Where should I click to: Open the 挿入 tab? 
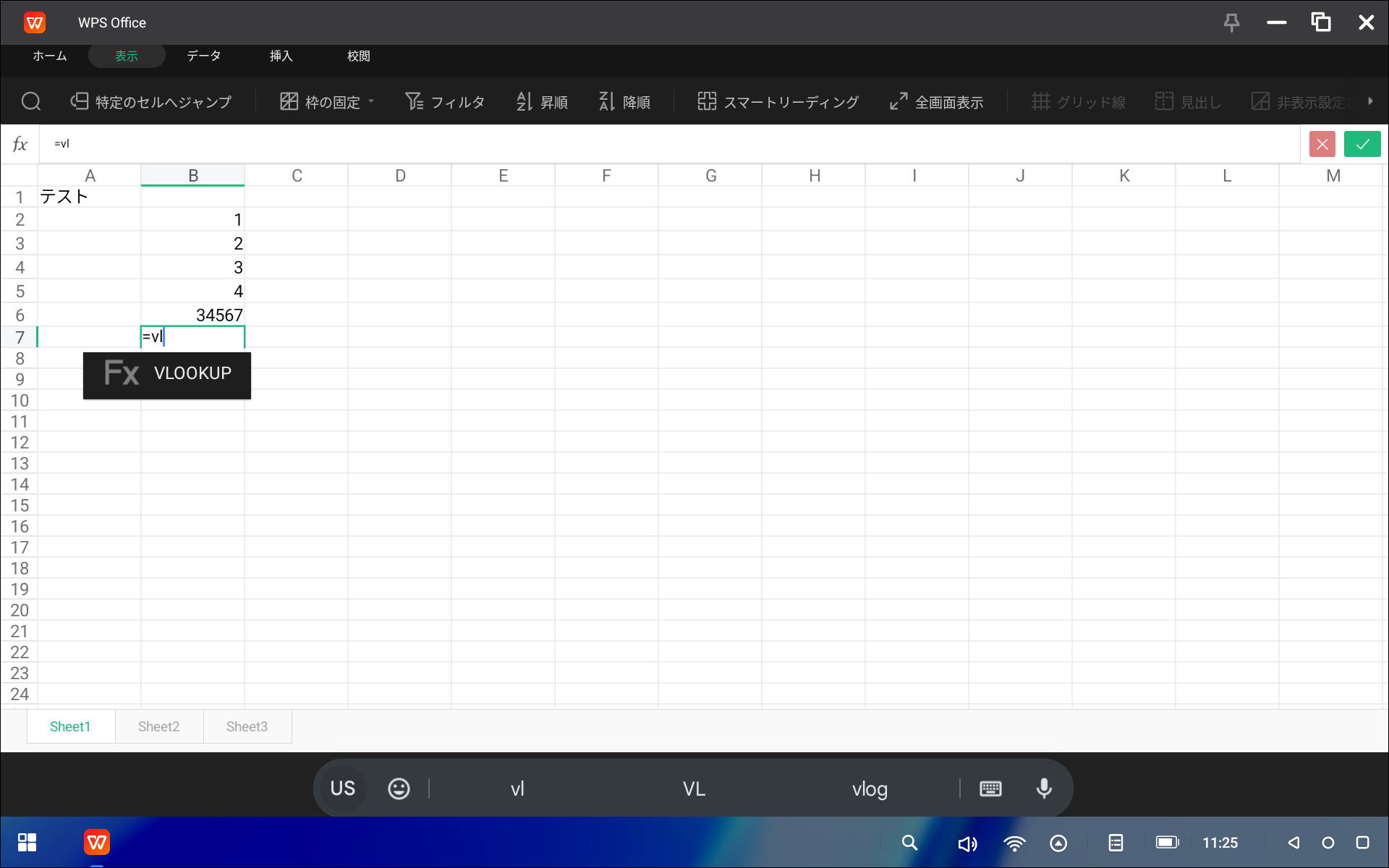[x=281, y=56]
